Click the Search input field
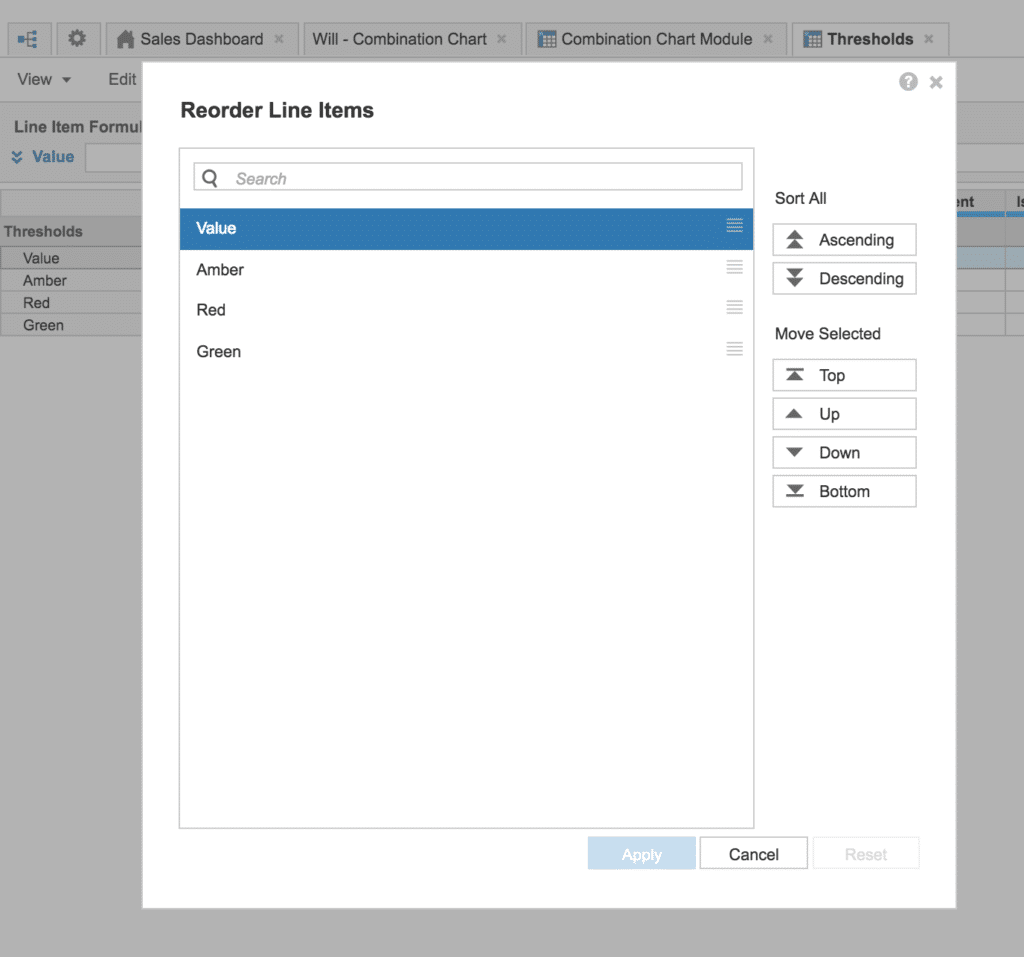The width and height of the screenshot is (1024, 957). point(468,177)
